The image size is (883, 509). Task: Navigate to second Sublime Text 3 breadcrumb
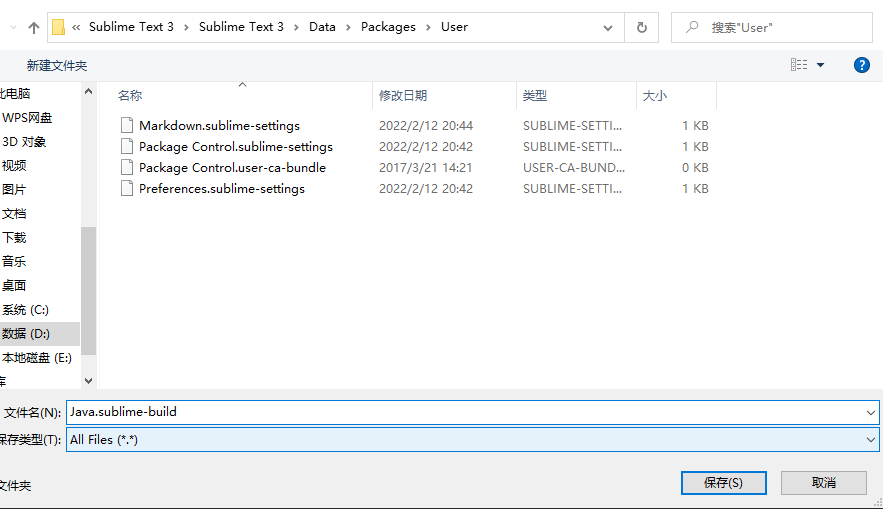pyautogui.click(x=241, y=27)
